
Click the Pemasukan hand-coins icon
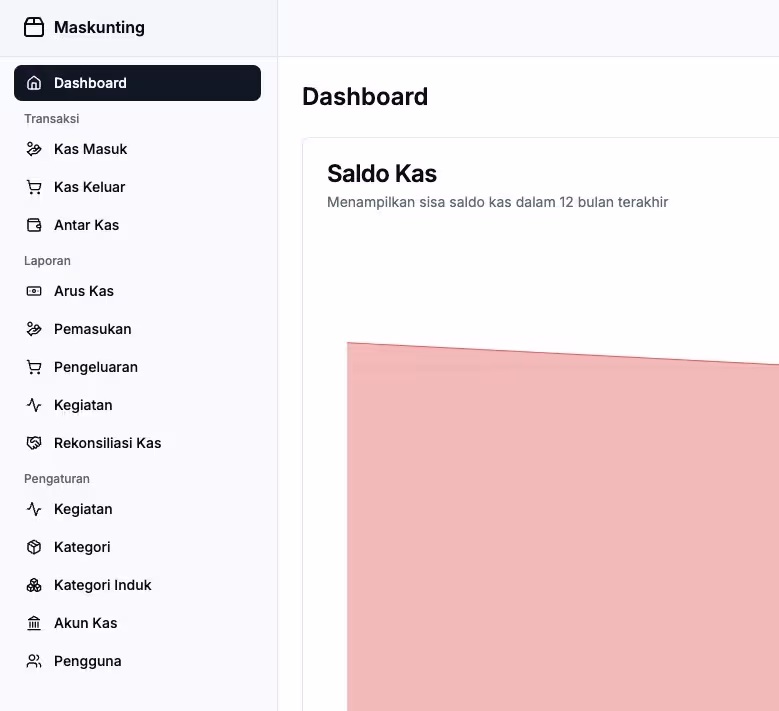point(34,329)
